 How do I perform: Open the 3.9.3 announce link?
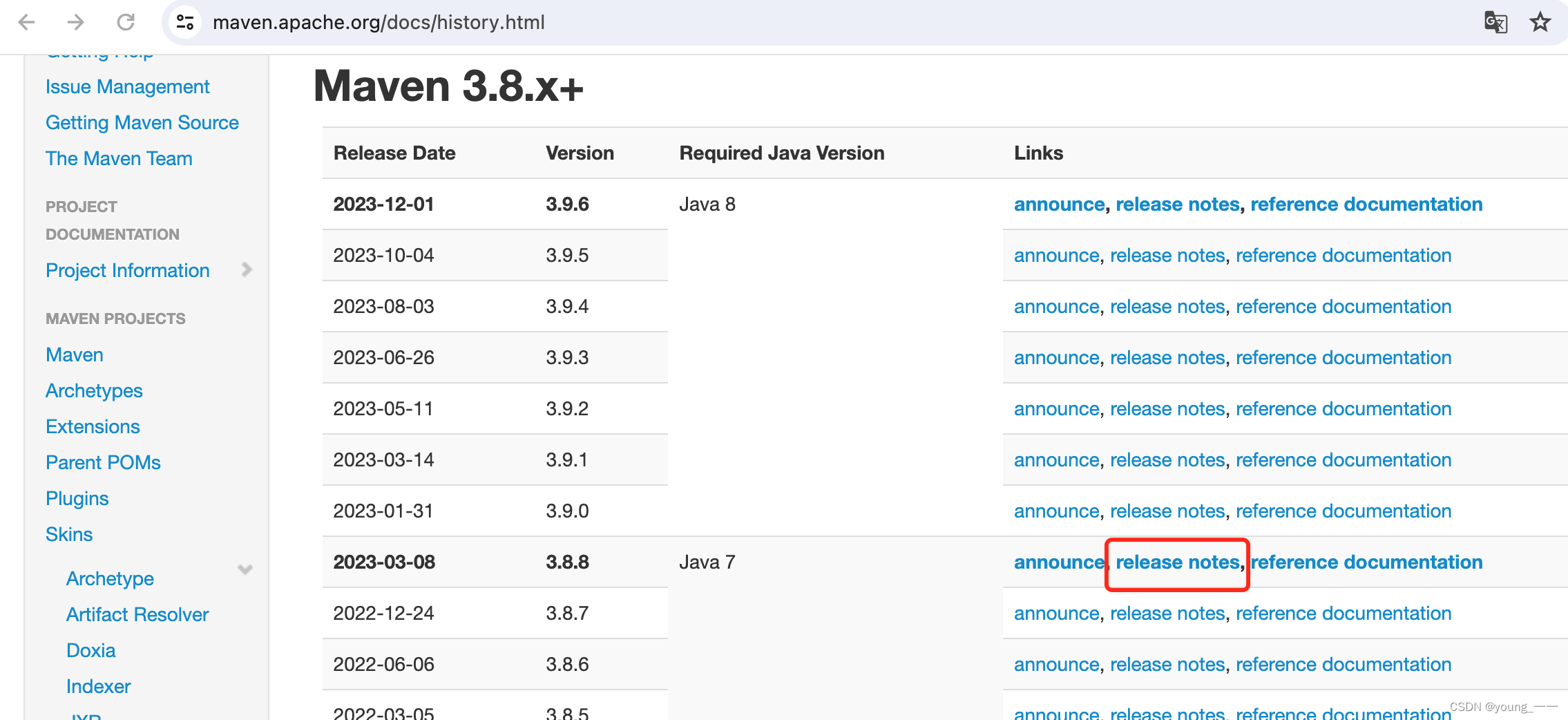point(1056,358)
